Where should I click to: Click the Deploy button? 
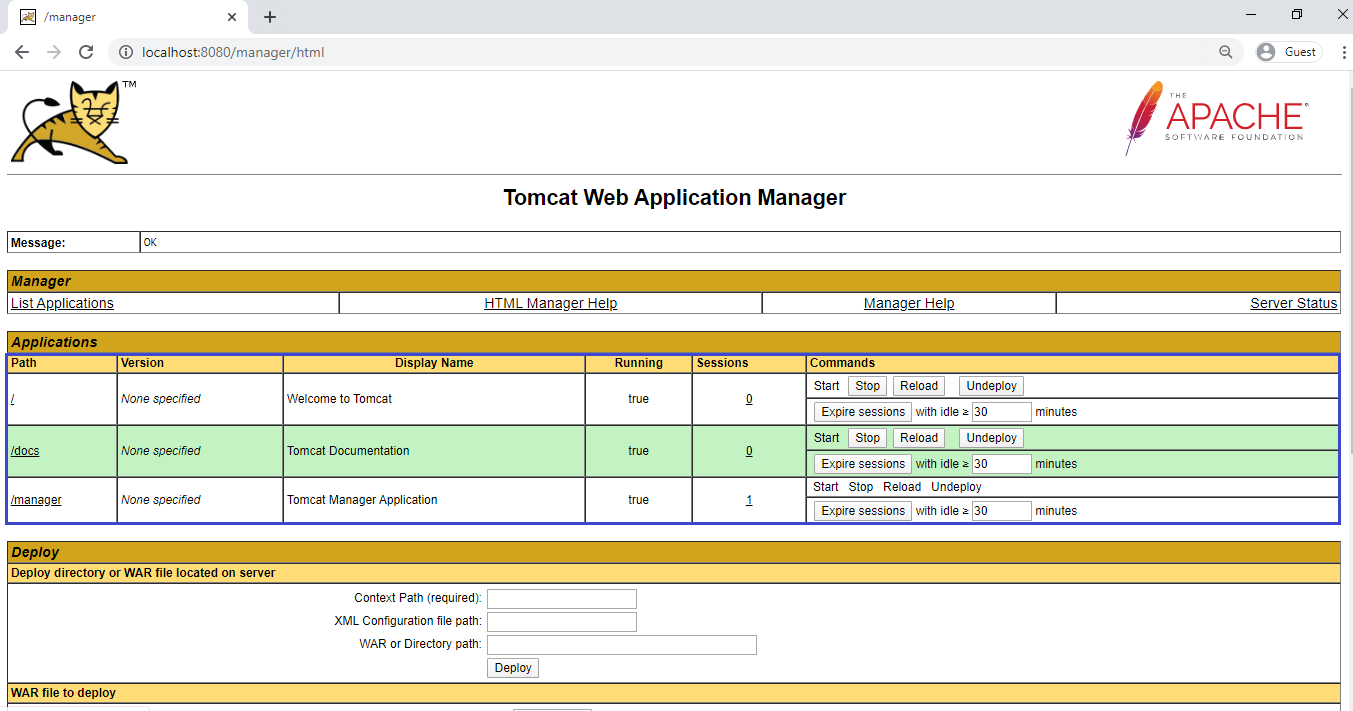(513, 668)
